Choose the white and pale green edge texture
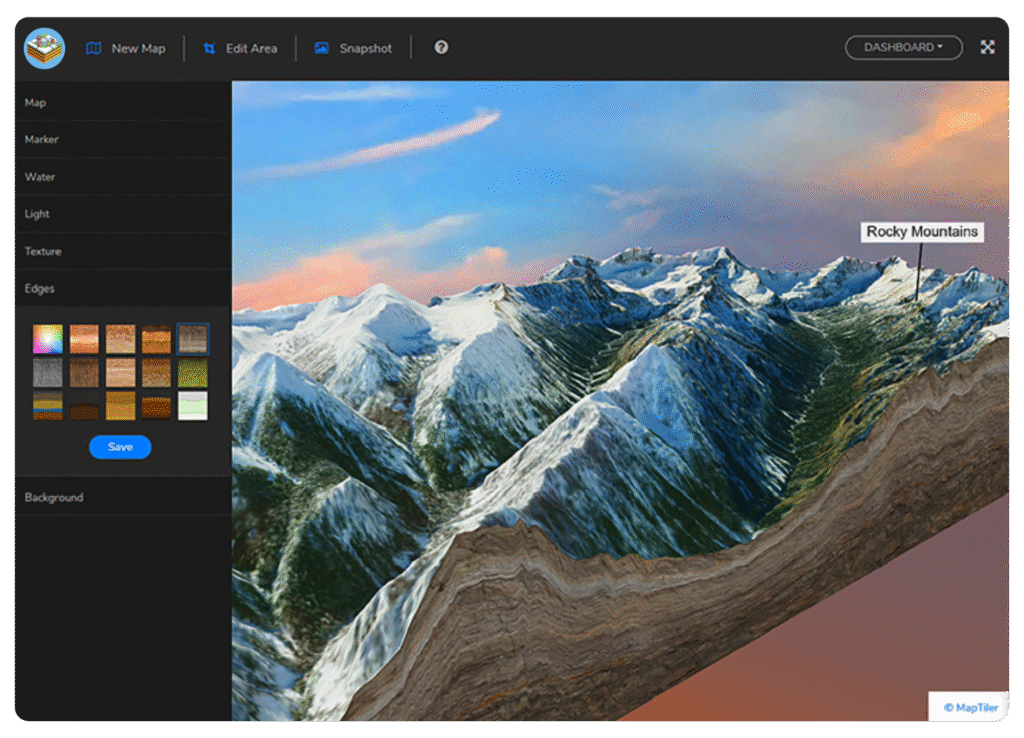 click(193, 406)
